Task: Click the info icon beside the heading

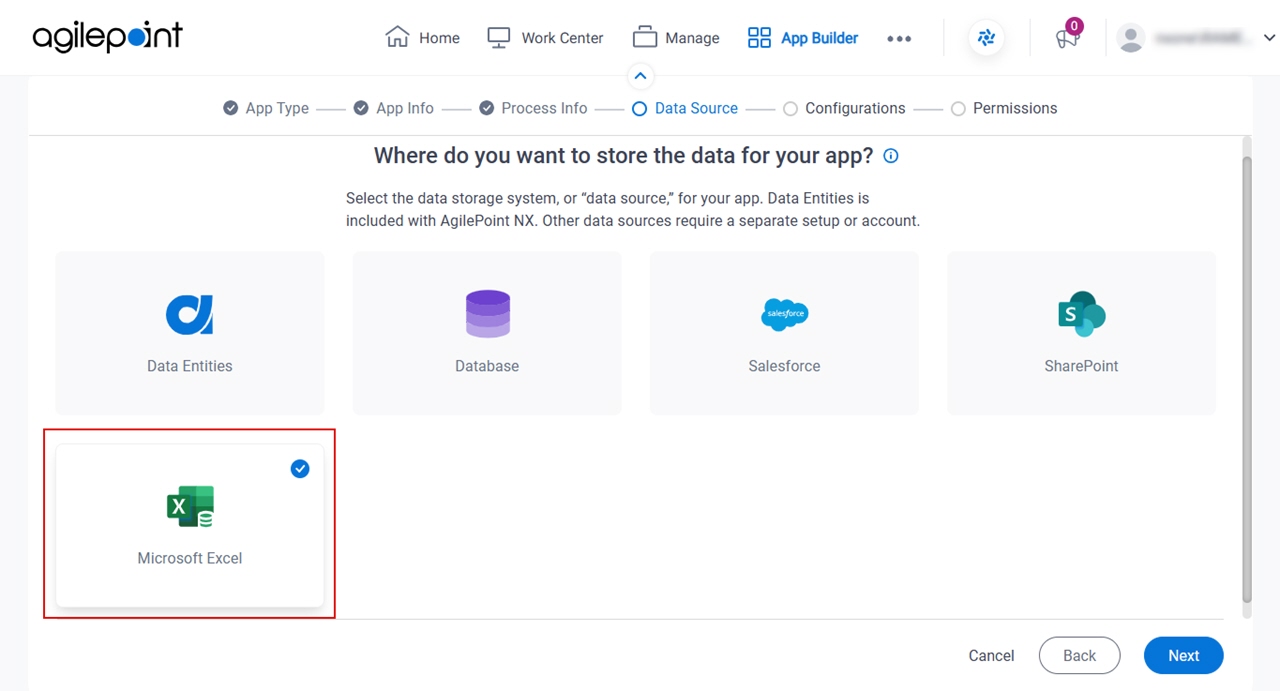Action: click(x=891, y=156)
